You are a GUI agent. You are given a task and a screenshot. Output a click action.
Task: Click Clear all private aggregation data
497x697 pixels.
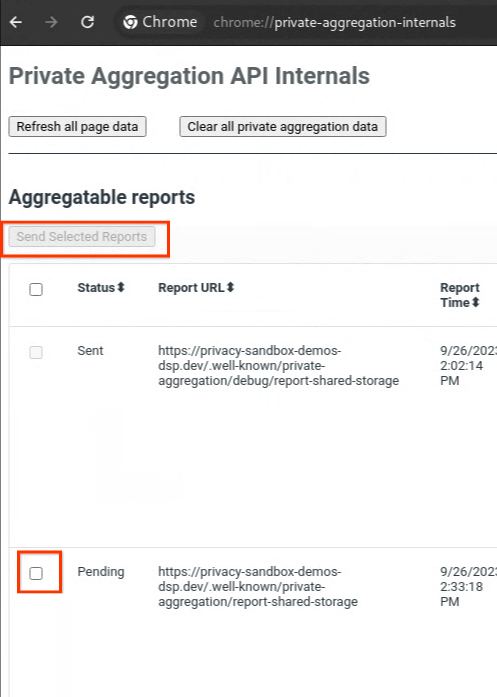point(283,127)
